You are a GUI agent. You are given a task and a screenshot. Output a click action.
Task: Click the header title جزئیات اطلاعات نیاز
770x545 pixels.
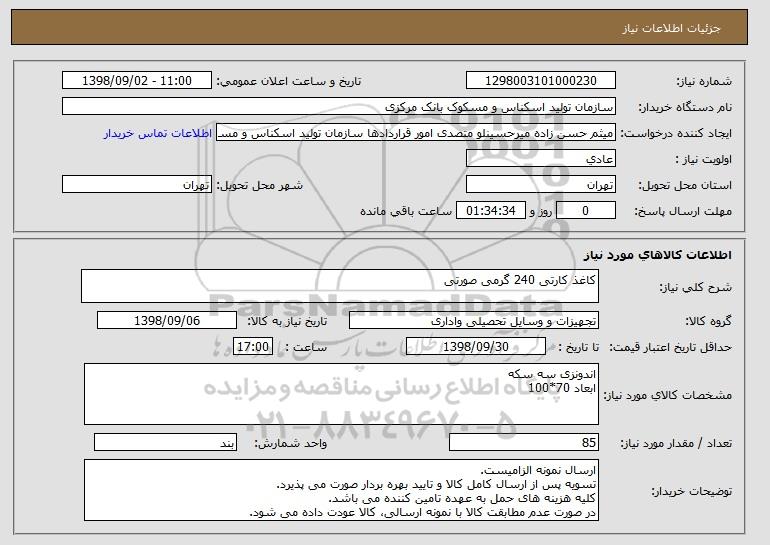coord(671,28)
